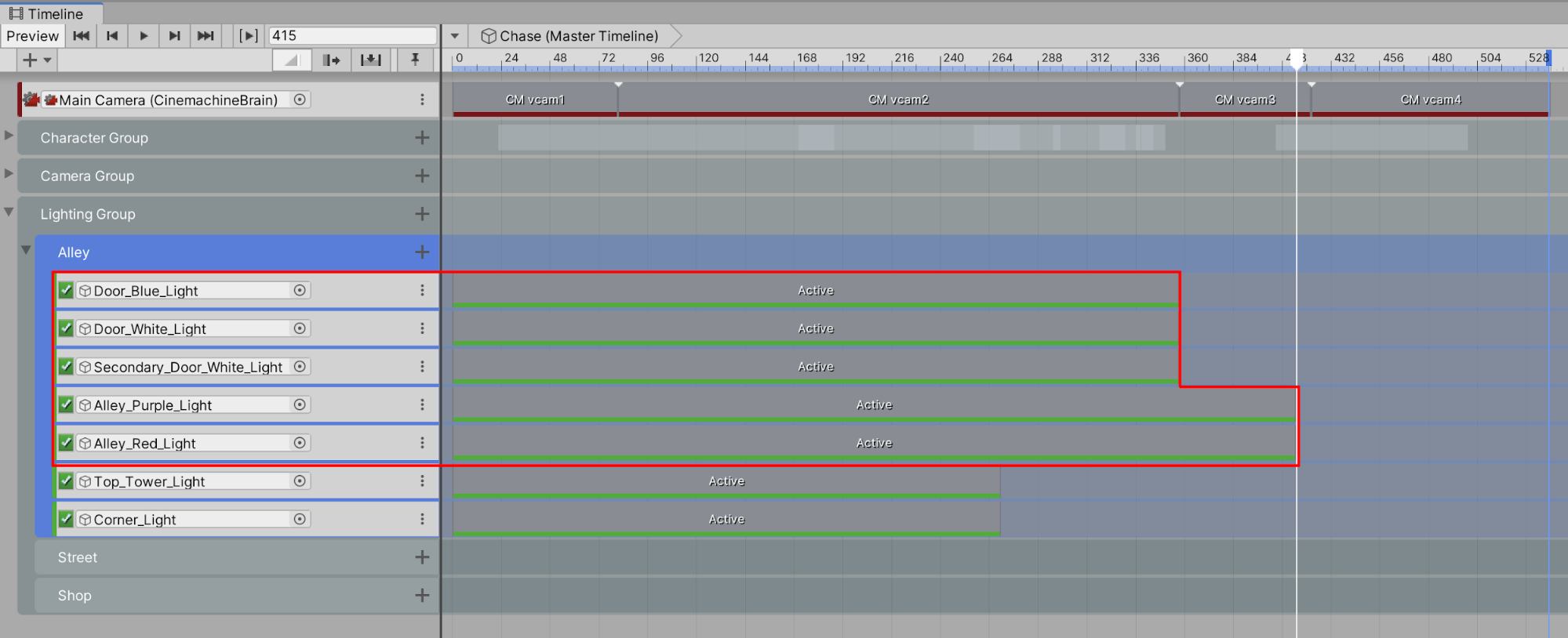The height and width of the screenshot is (638, 1568).
Task: Toggle the marker pin icon
Action: point(415,60)
